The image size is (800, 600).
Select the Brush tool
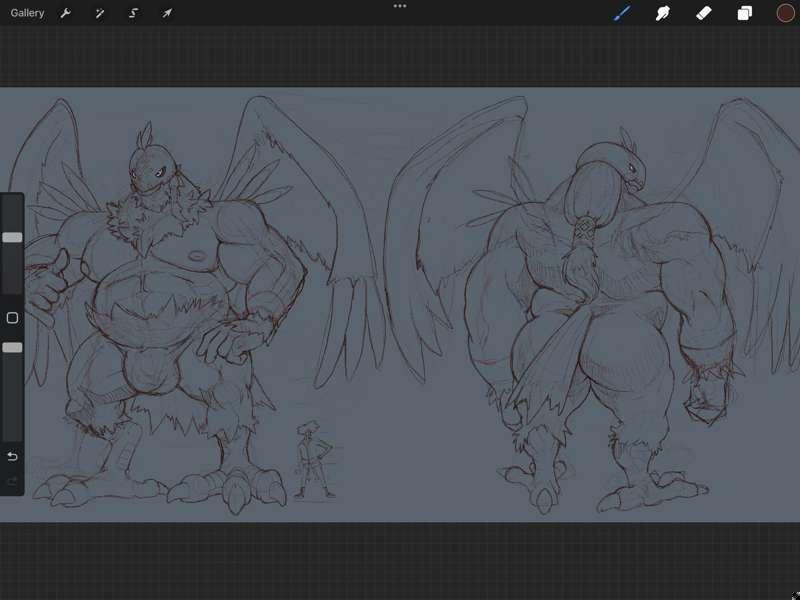(x=622, y=13)
